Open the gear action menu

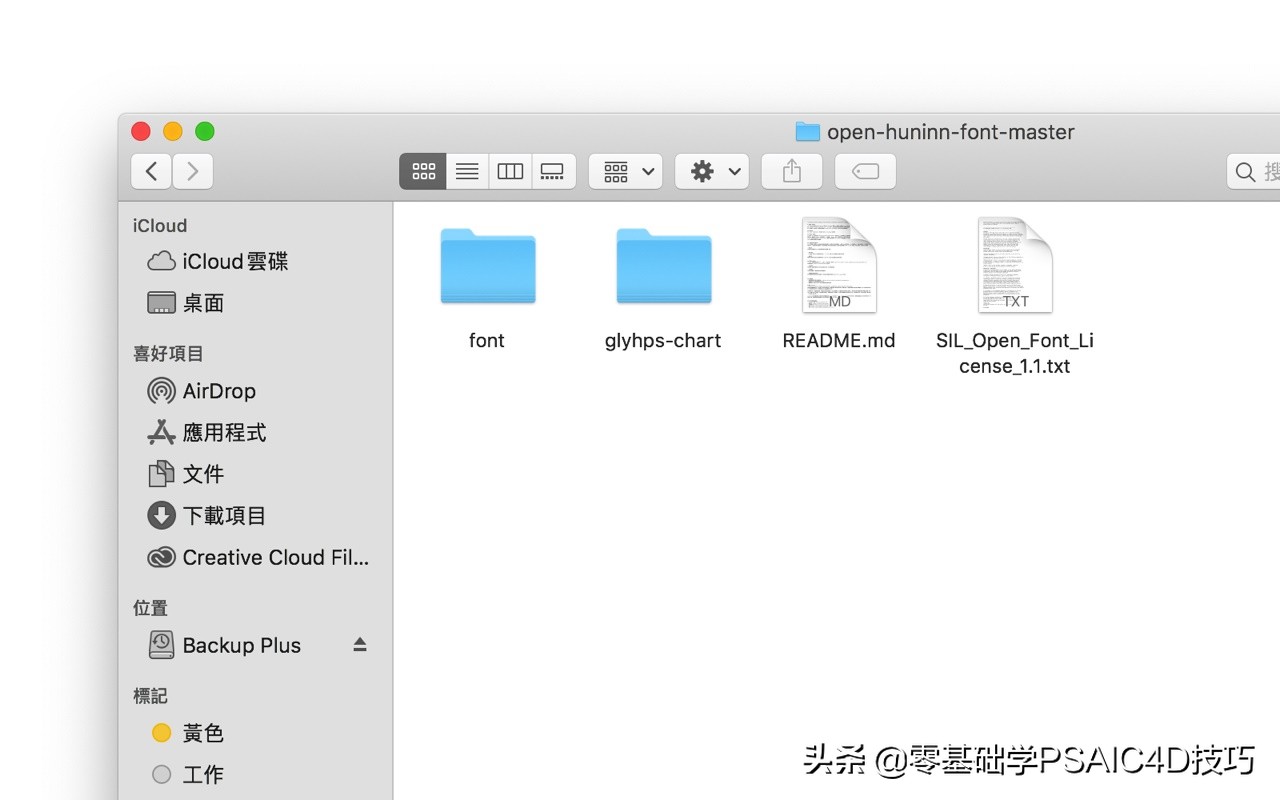(712, 171)
